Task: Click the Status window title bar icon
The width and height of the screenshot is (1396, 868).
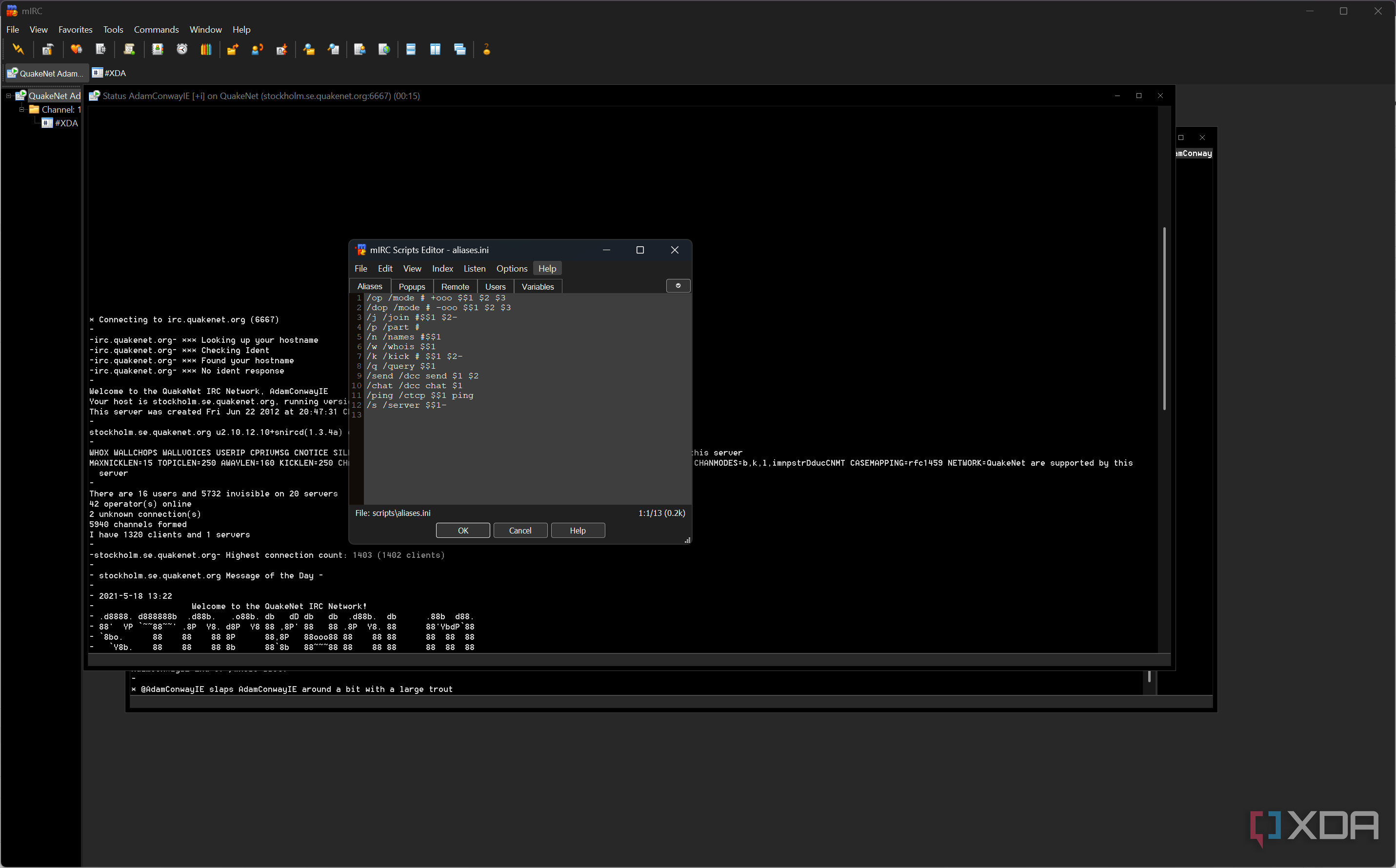Action: point(94,96)
